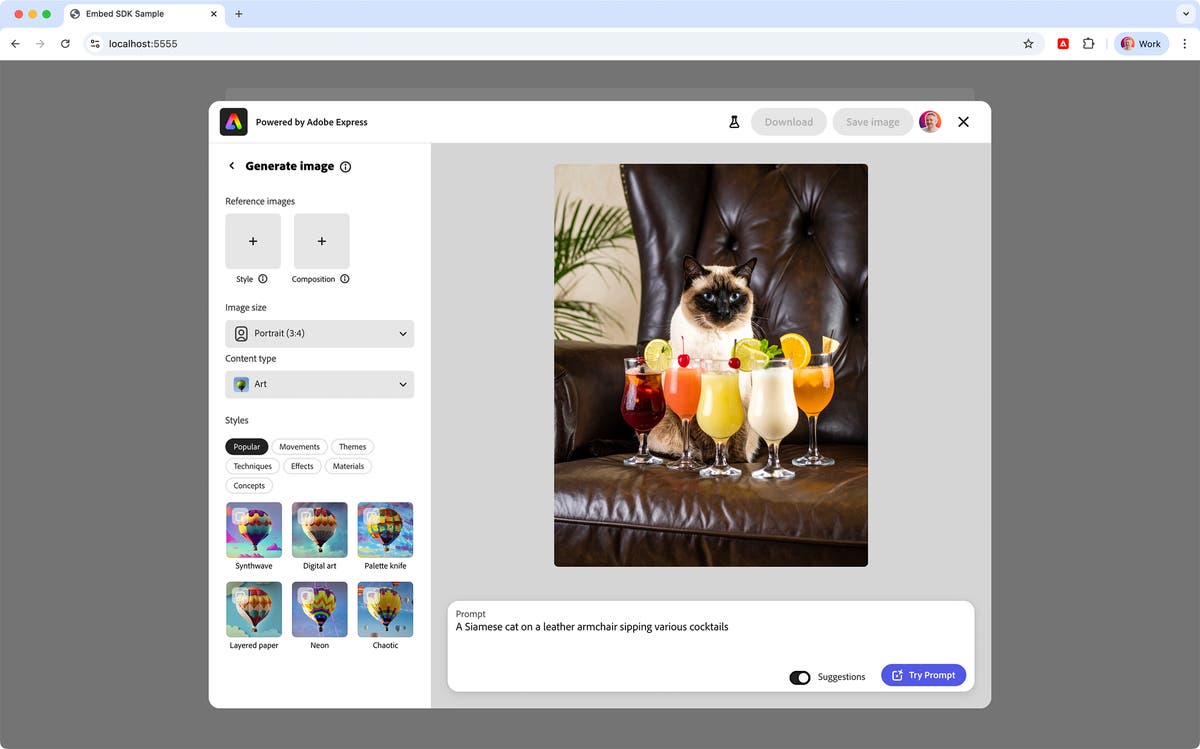1200x749 pixels.
Task: Select the Effects styles filter
Action: click(301, 466)
